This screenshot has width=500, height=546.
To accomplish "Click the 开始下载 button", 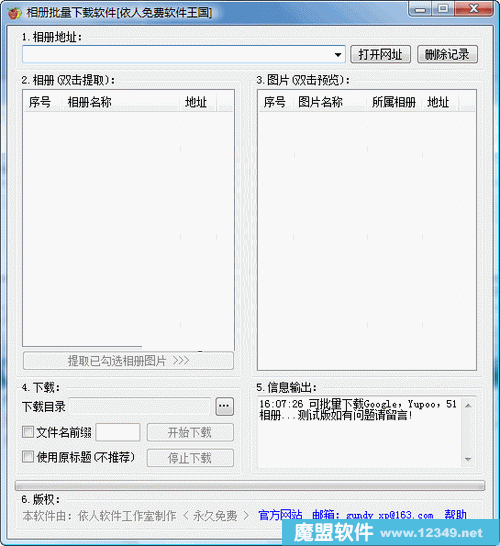I will 190,432.
